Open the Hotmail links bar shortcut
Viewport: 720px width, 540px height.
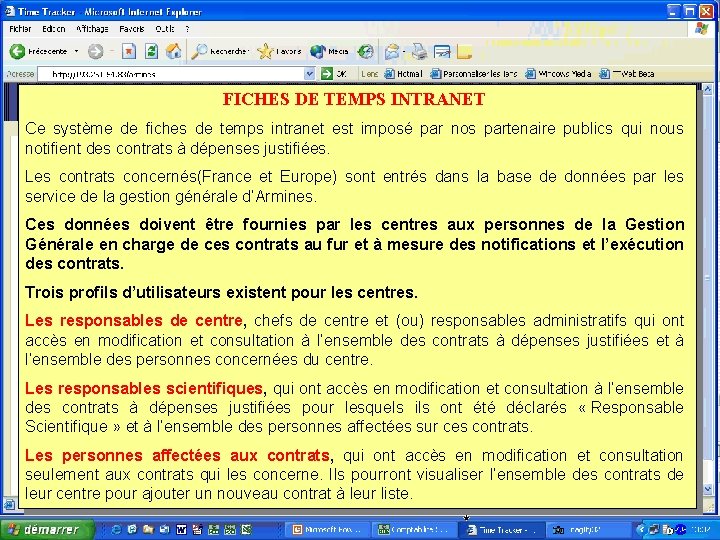[403, 73]
